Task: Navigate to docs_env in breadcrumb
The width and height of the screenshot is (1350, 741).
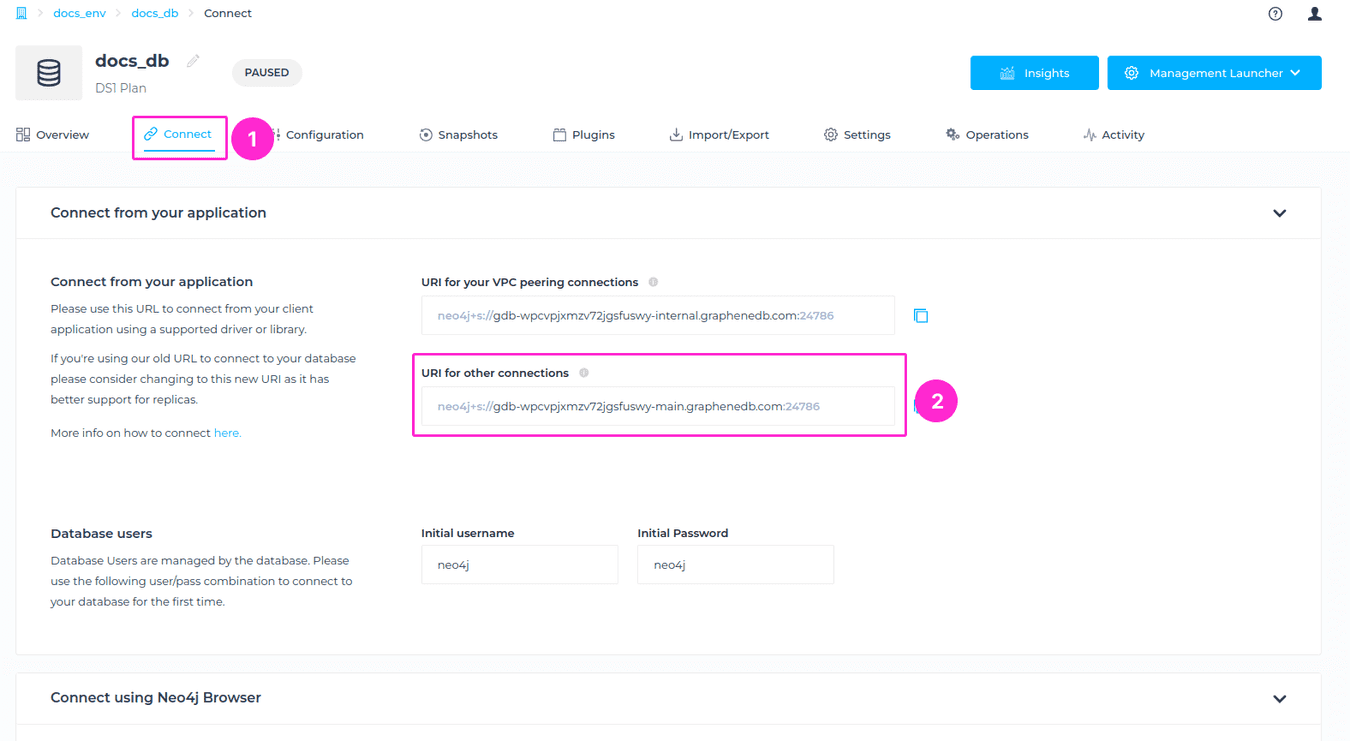Action: [x=79, y=13]
